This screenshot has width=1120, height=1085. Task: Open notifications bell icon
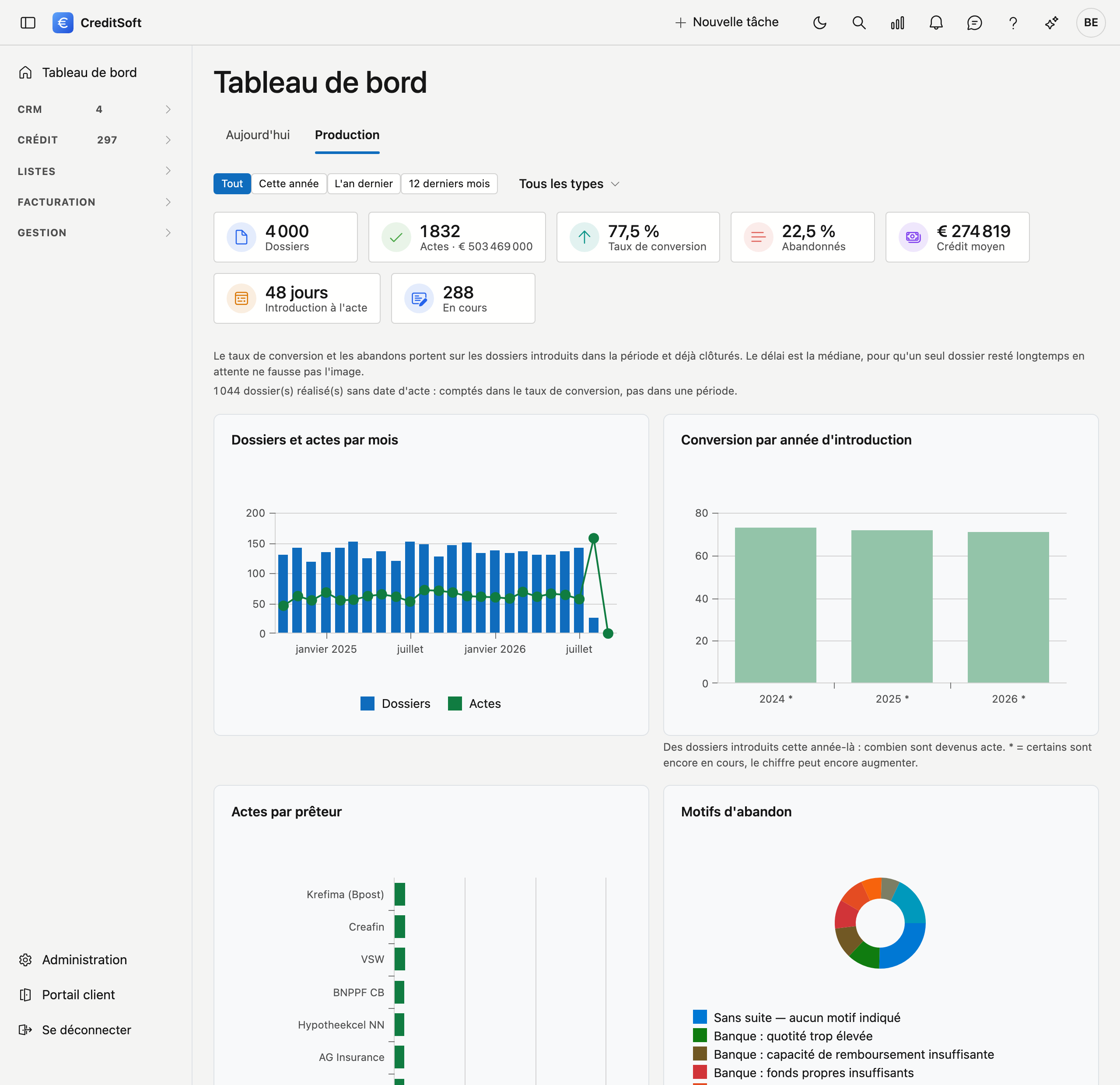pos(936,23)
